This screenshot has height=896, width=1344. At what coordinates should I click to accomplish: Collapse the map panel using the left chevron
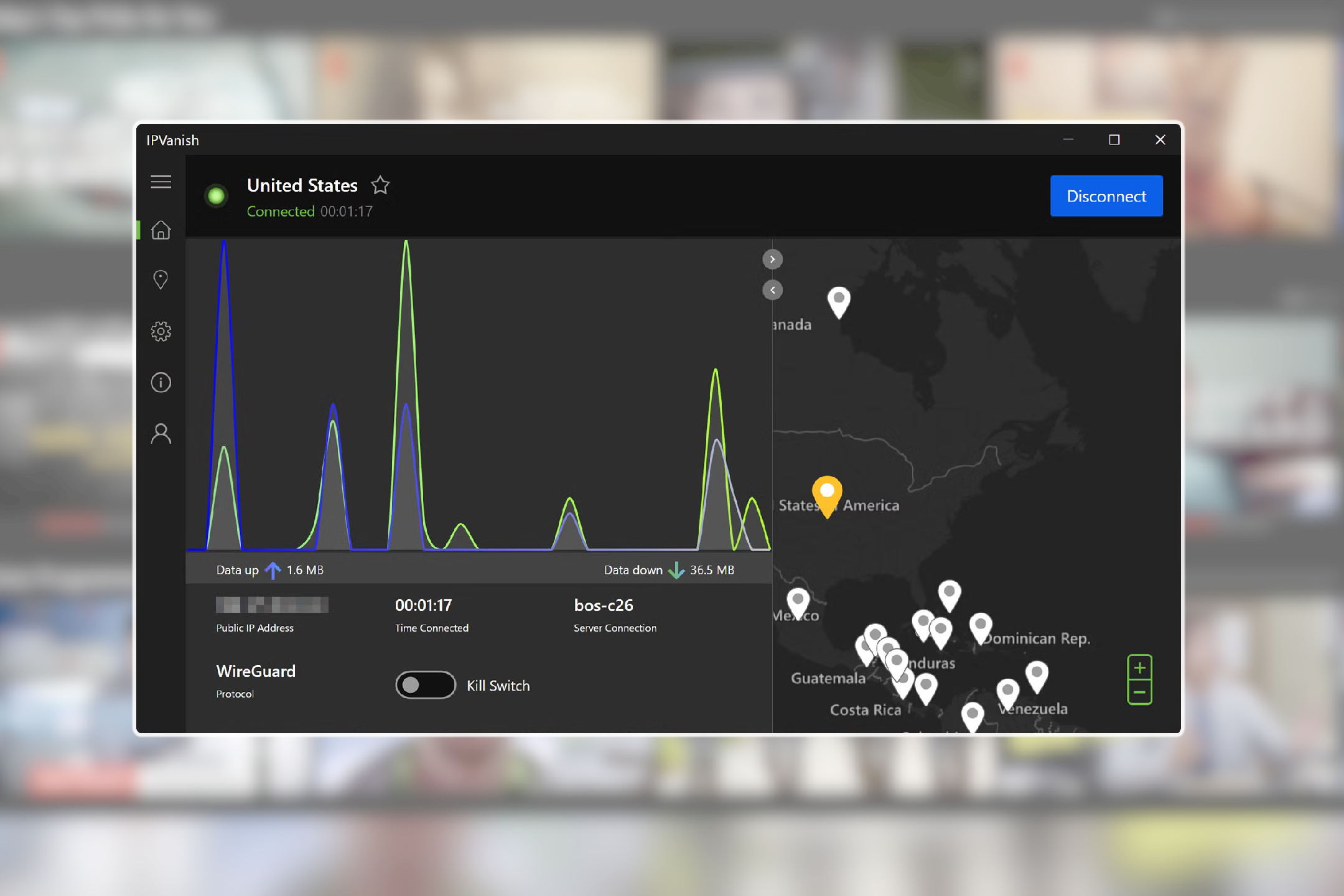click(772, 290)
